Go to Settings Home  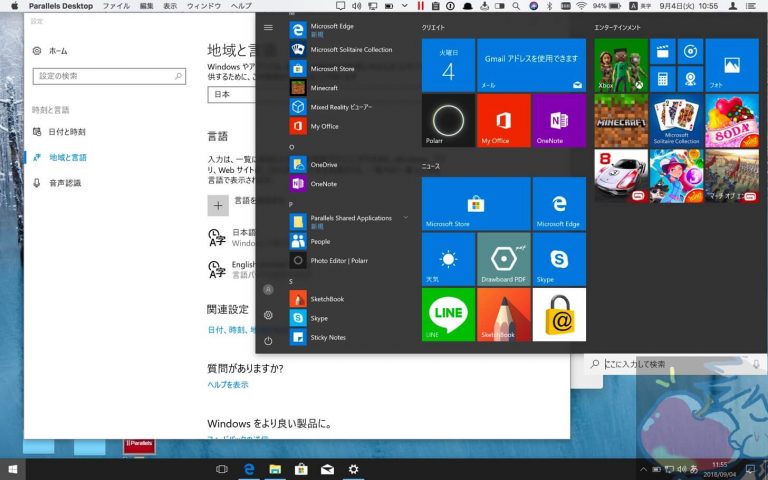pos(50,50)
